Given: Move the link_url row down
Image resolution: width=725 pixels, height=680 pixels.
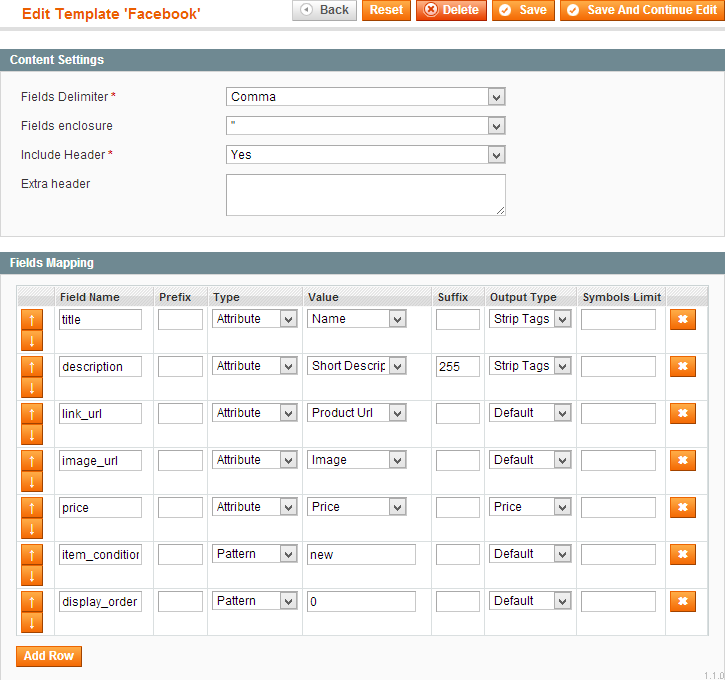Looking at the screenshot, I should tap(32, 435).
